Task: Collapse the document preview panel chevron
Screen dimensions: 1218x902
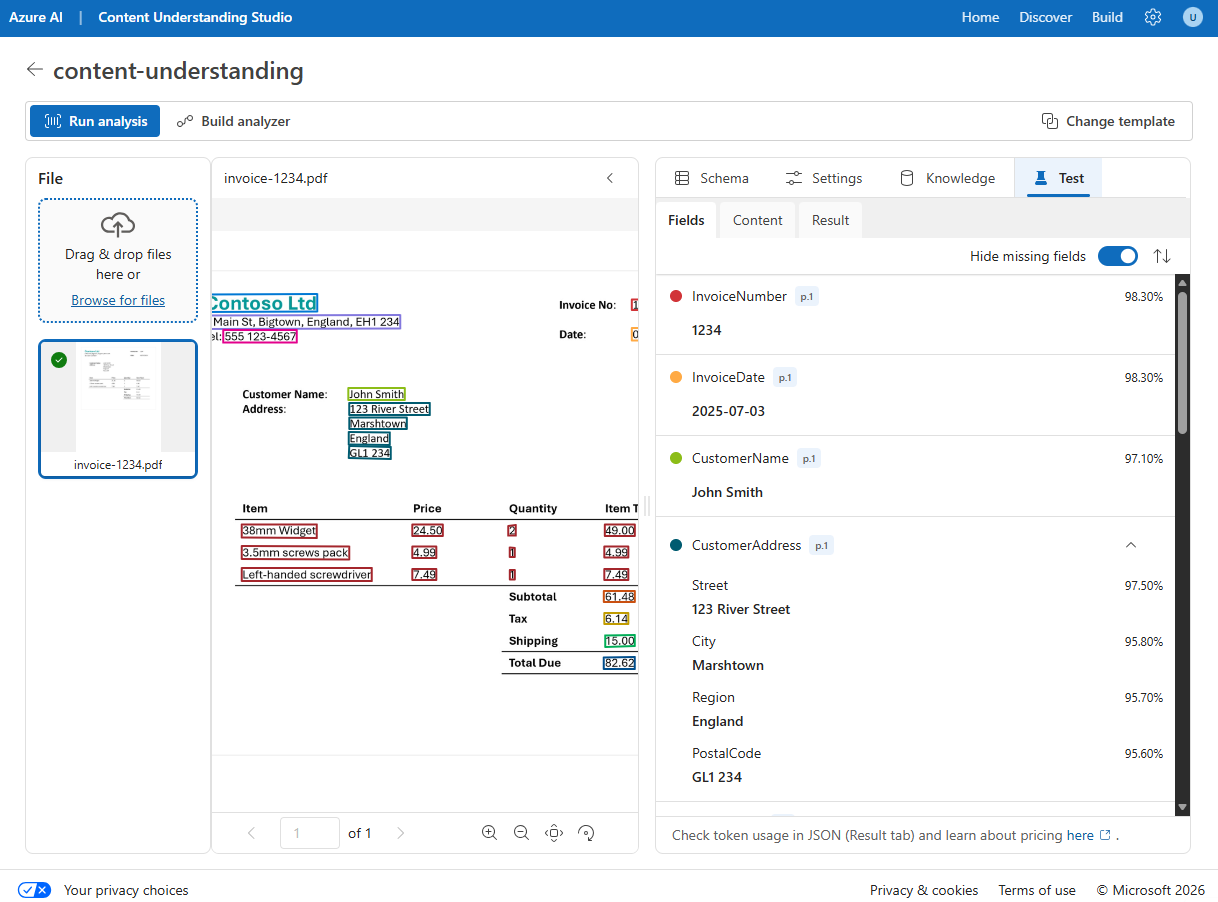Action: tap(610, 178)
